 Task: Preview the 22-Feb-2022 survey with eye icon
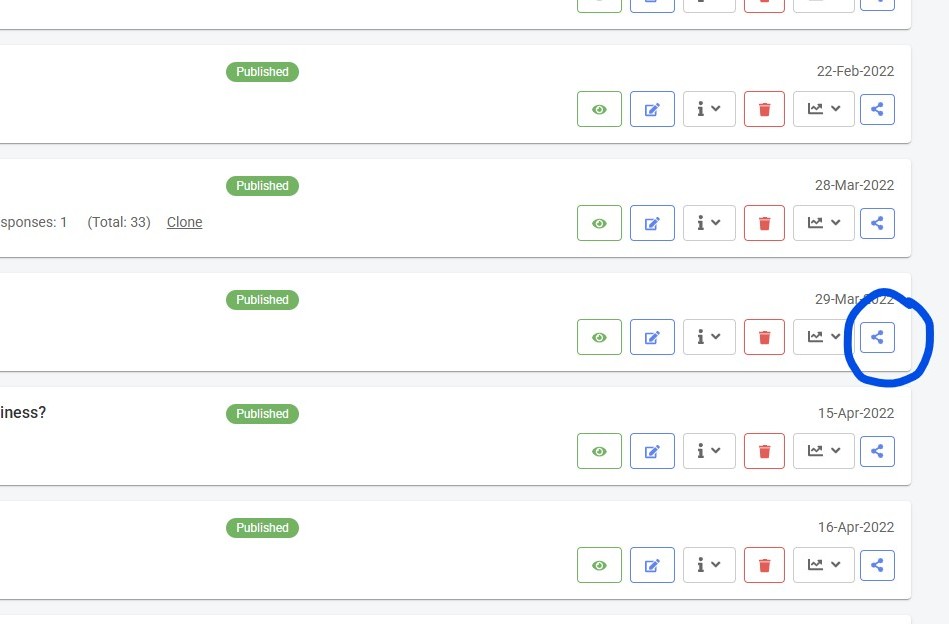pyautogui.click(x=599, y=109)
